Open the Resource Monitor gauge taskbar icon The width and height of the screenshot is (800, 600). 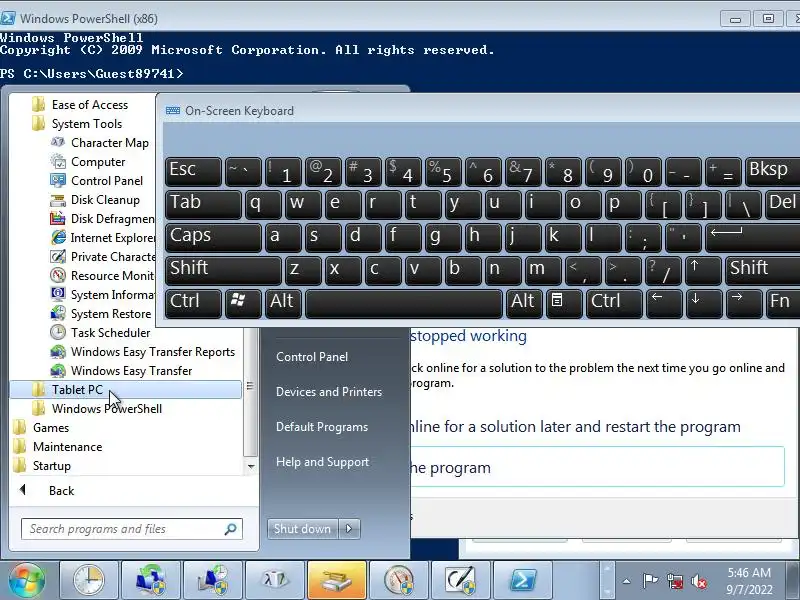pyautogui.click(x=399, y=580)
